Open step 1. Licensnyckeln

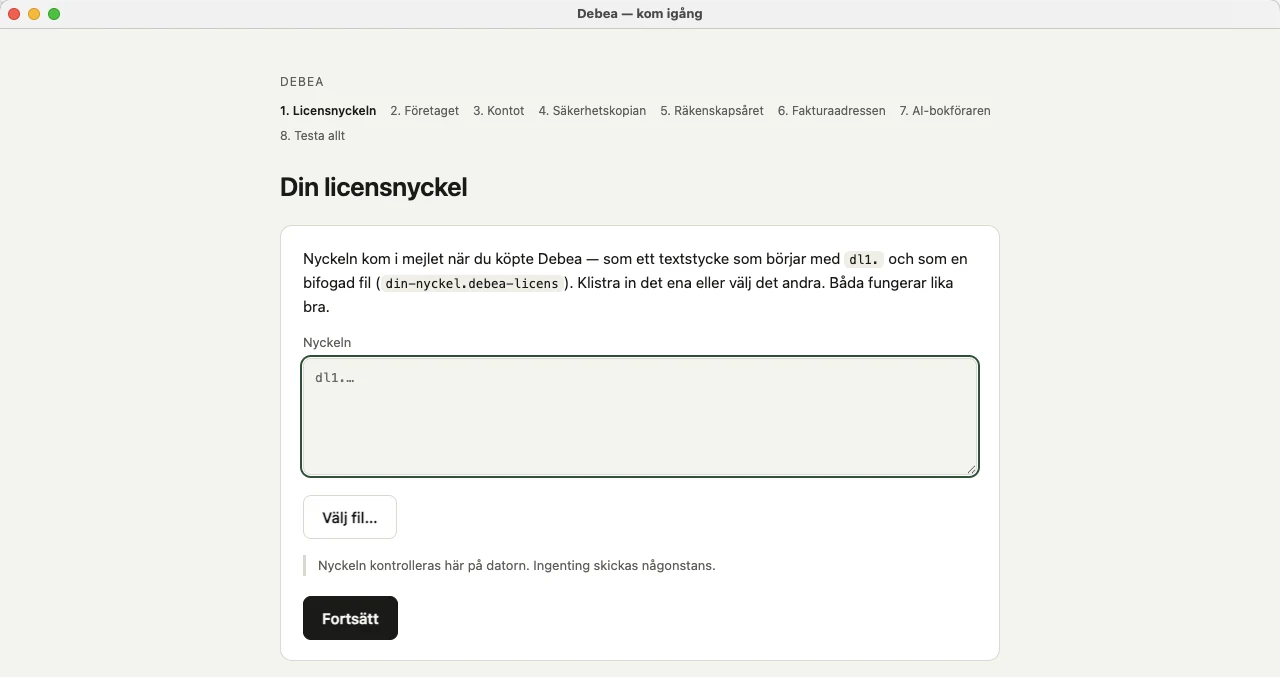pyautogui.click(x=328, y=111)
